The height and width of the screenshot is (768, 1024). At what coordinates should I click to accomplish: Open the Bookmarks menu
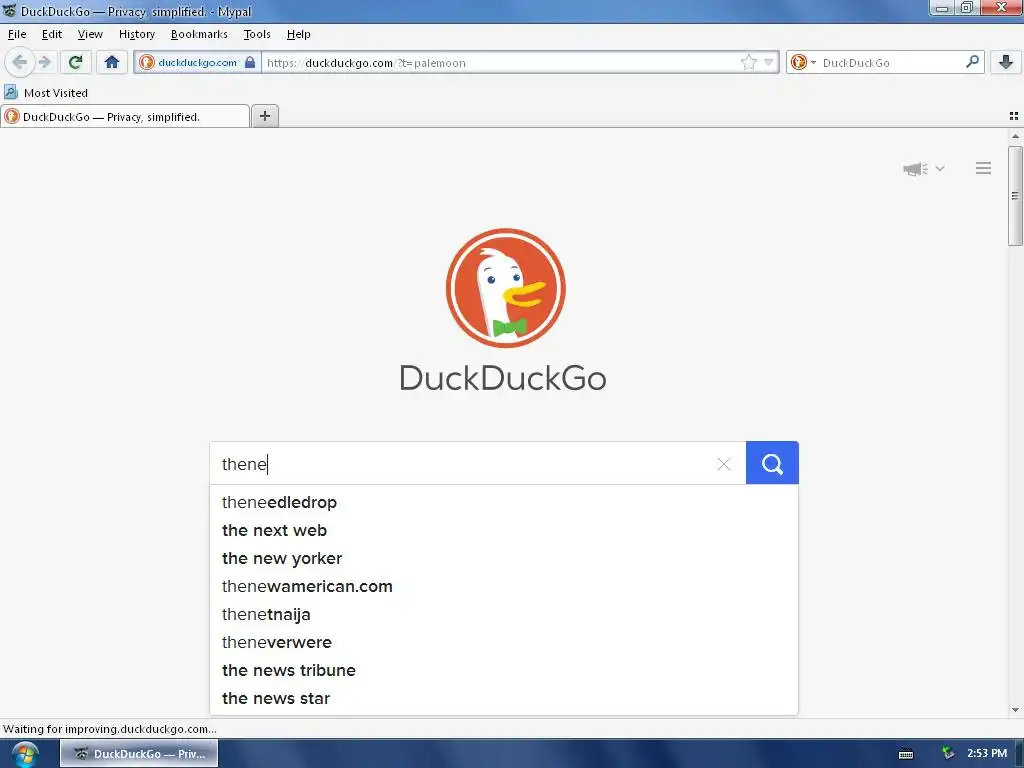coord(199,34)
